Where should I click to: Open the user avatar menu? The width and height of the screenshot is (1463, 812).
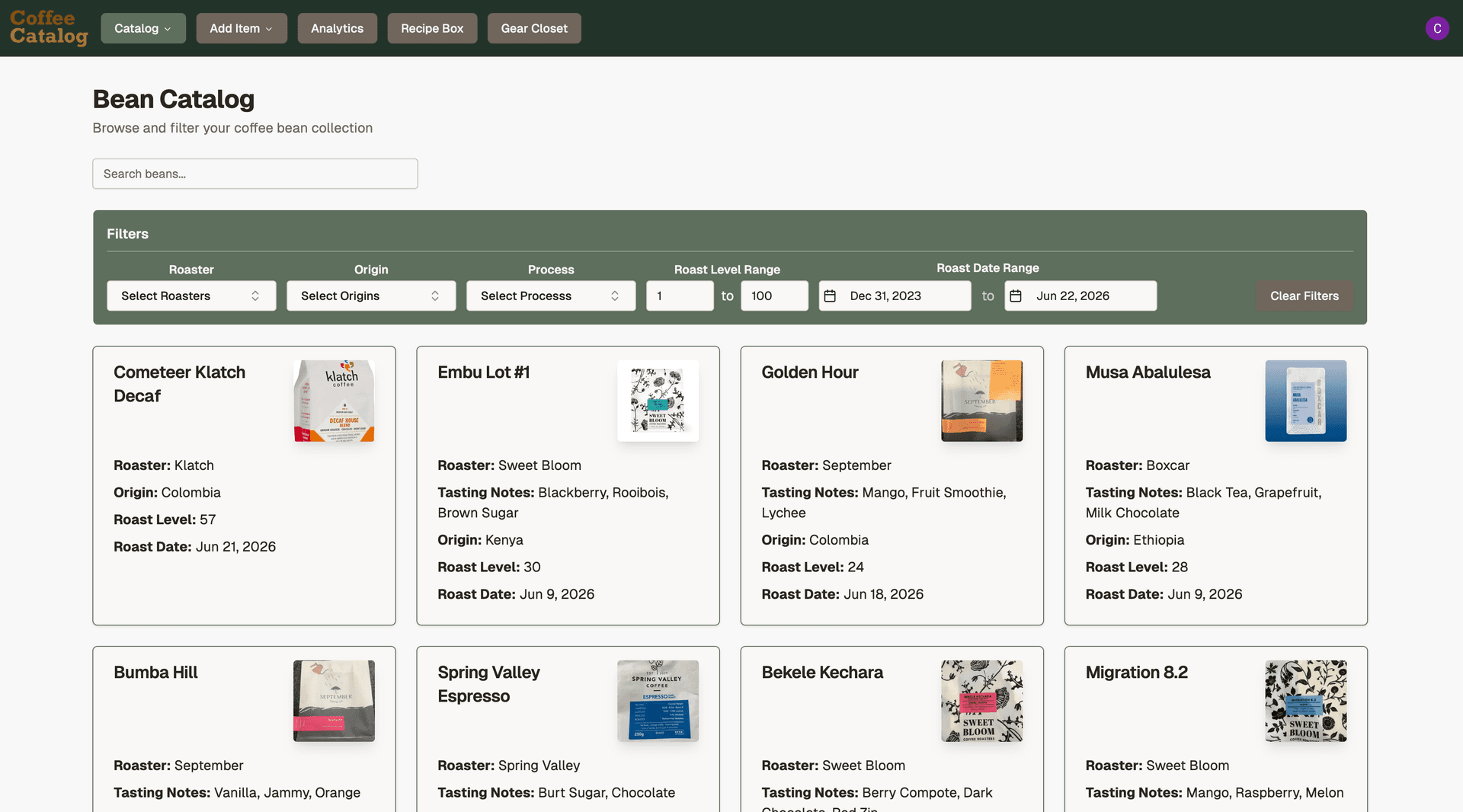point(1437,28)
